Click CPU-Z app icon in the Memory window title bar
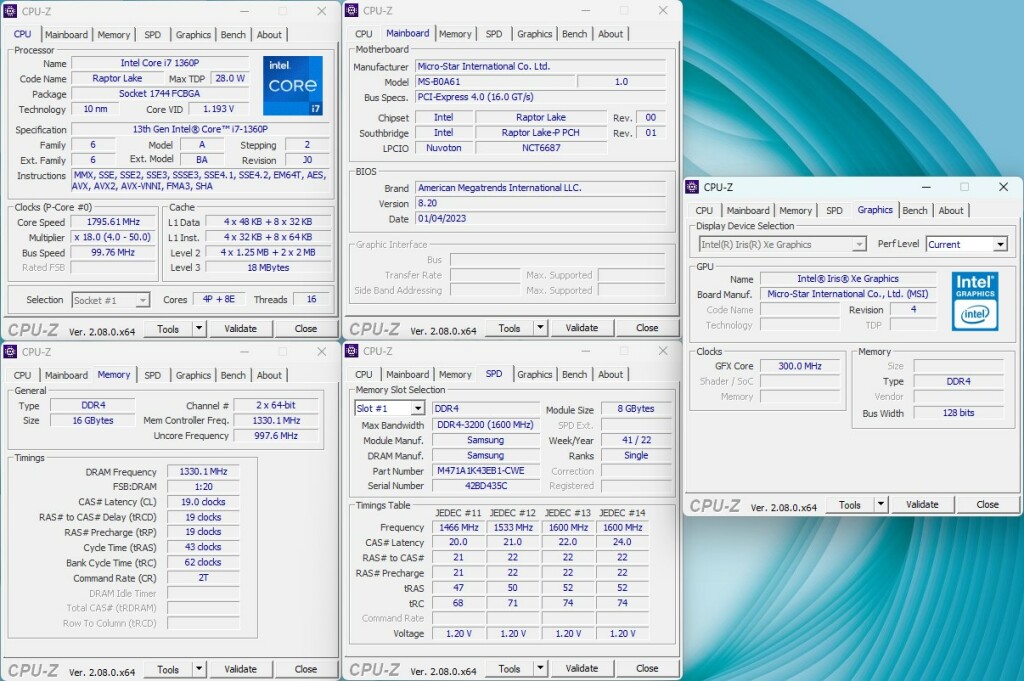The width and height of the screenshot is (1024, 681). click(10, 352)
